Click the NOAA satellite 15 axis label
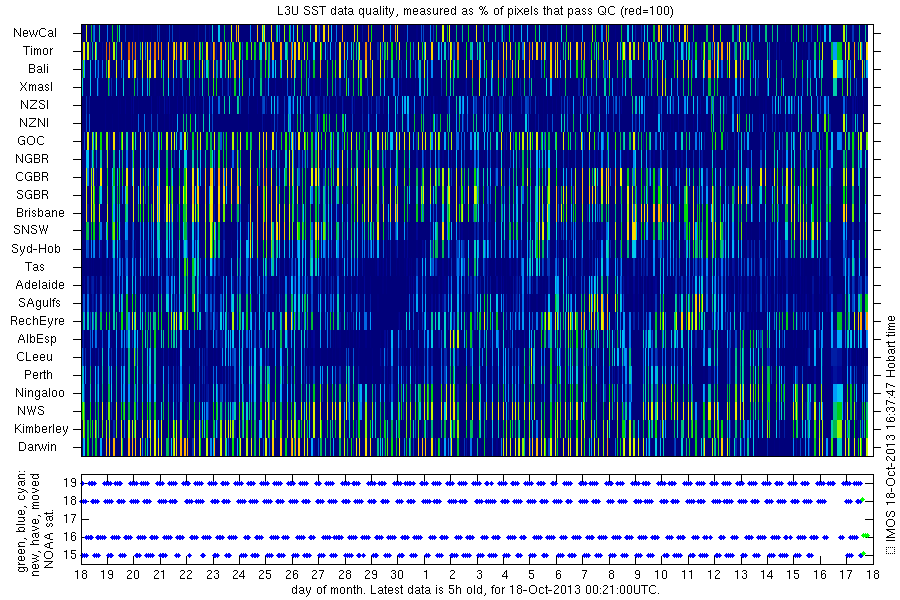The image size is (900, 600). (70, 555)
